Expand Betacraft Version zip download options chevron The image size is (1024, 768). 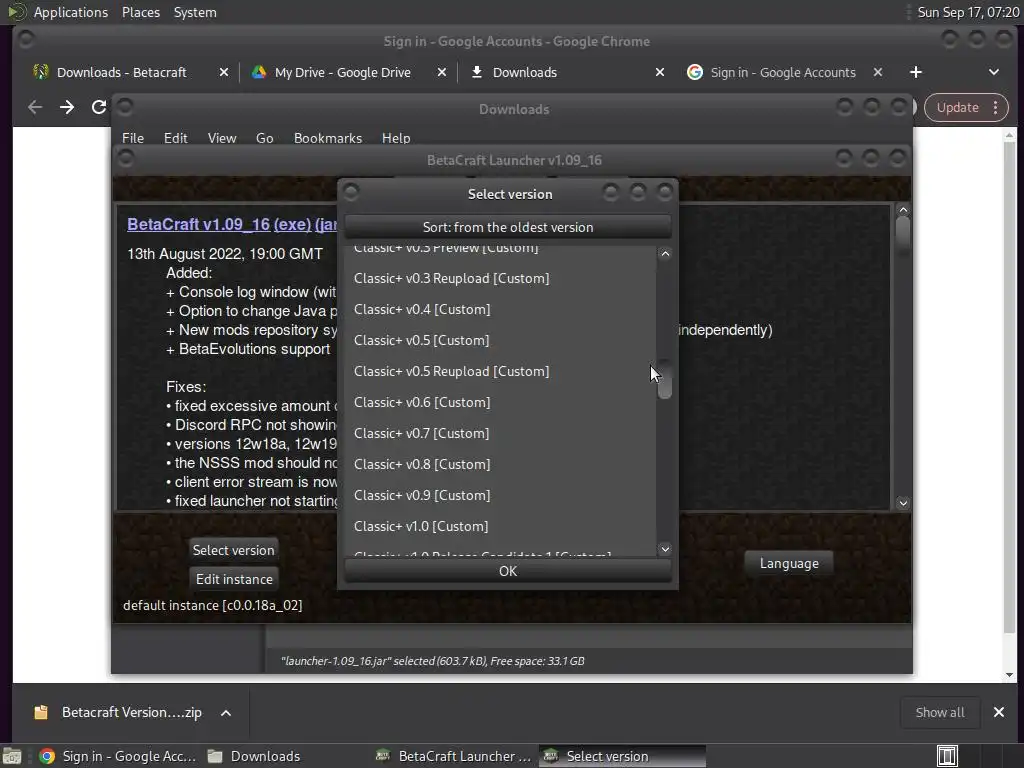click(x=226, y=713)
